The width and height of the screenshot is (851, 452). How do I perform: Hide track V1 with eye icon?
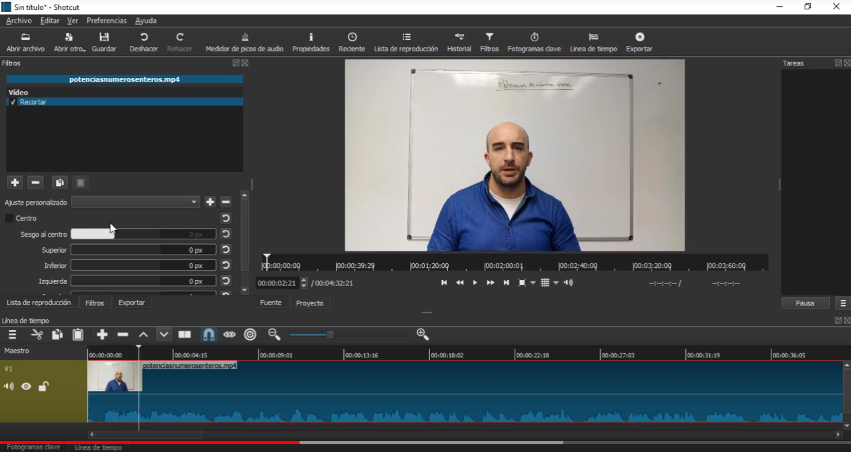(26, 387)
